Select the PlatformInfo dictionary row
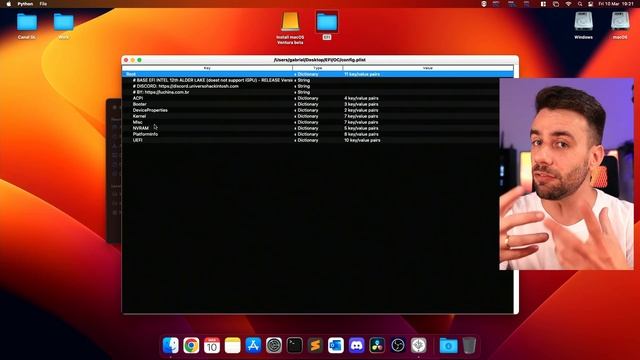The image size is (640, 360). pos(310,134)
